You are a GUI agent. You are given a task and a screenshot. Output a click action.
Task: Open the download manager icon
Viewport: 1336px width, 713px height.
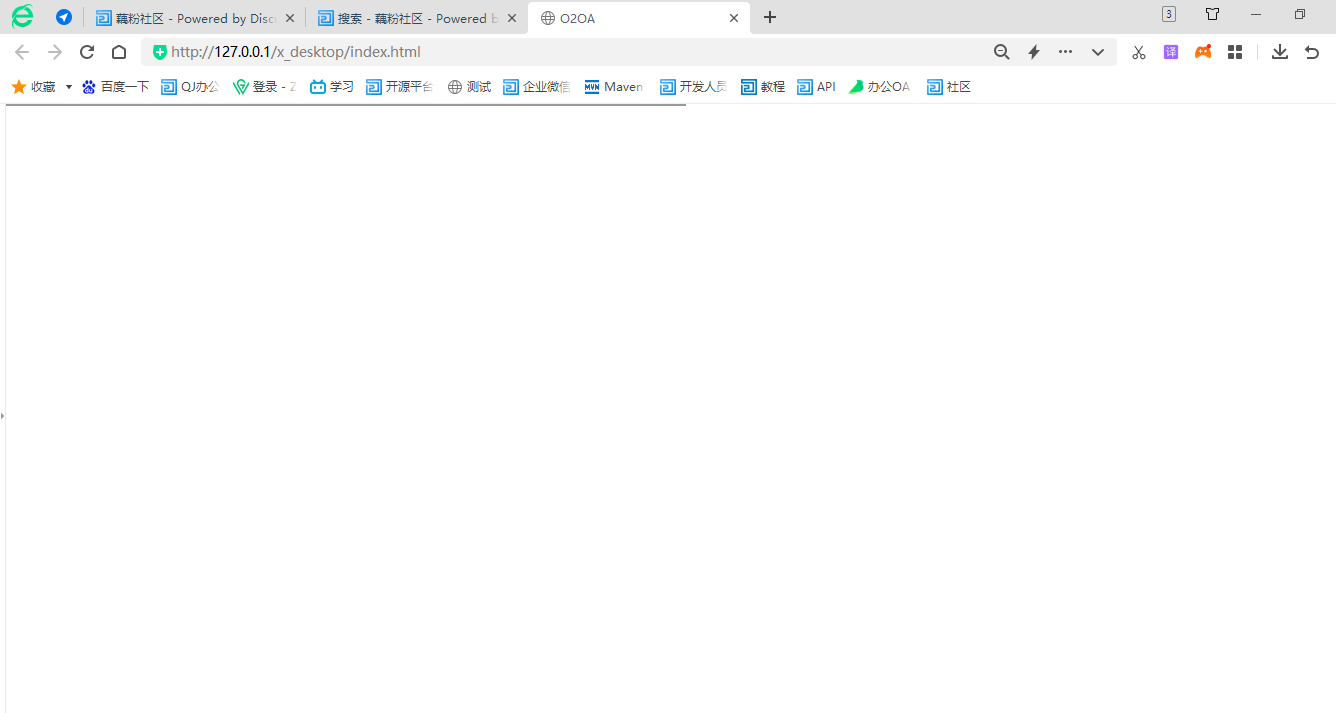click(1280, 51)
